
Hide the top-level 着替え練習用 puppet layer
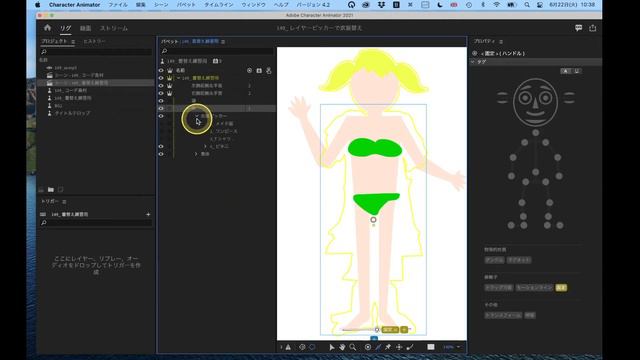161,78
